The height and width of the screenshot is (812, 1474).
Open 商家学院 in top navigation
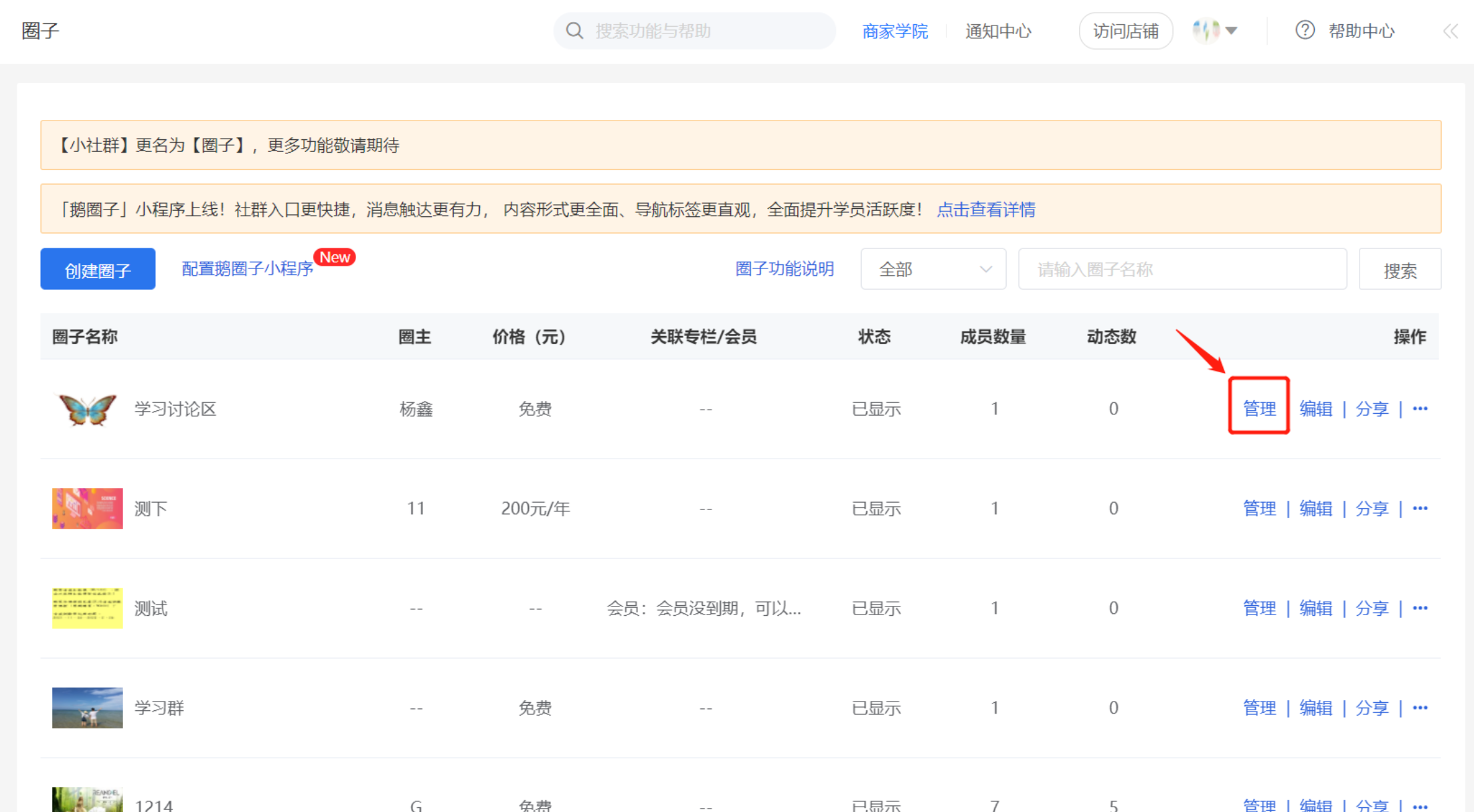coord(895,31)
